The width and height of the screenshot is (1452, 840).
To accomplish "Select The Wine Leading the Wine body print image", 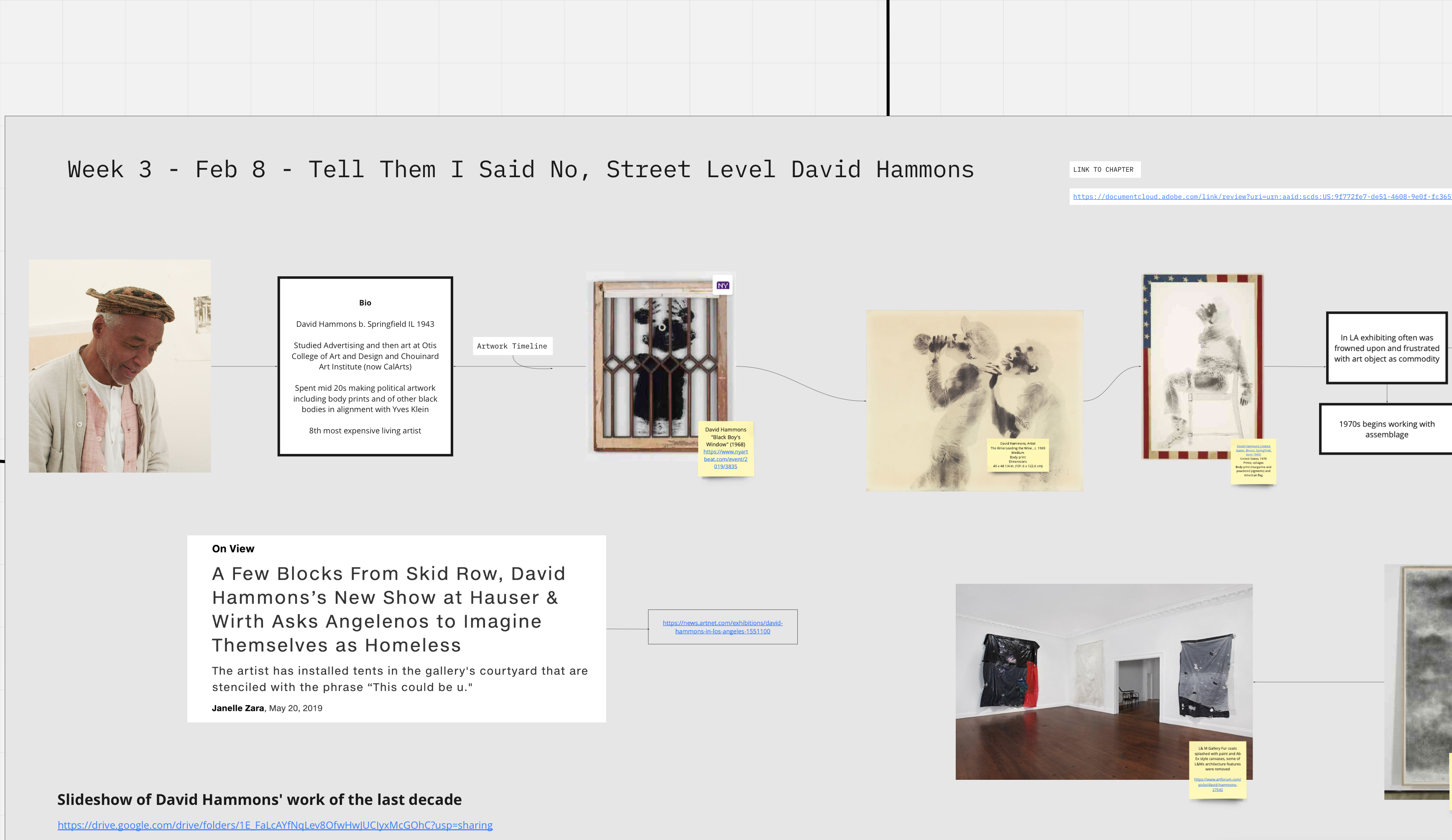I will click(974, 400).
